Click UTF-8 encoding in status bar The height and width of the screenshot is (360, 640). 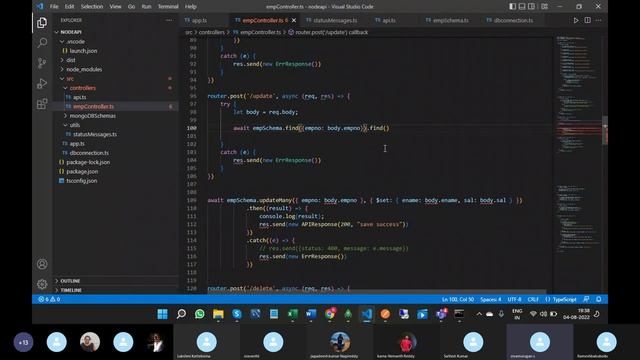click(514, 299)
